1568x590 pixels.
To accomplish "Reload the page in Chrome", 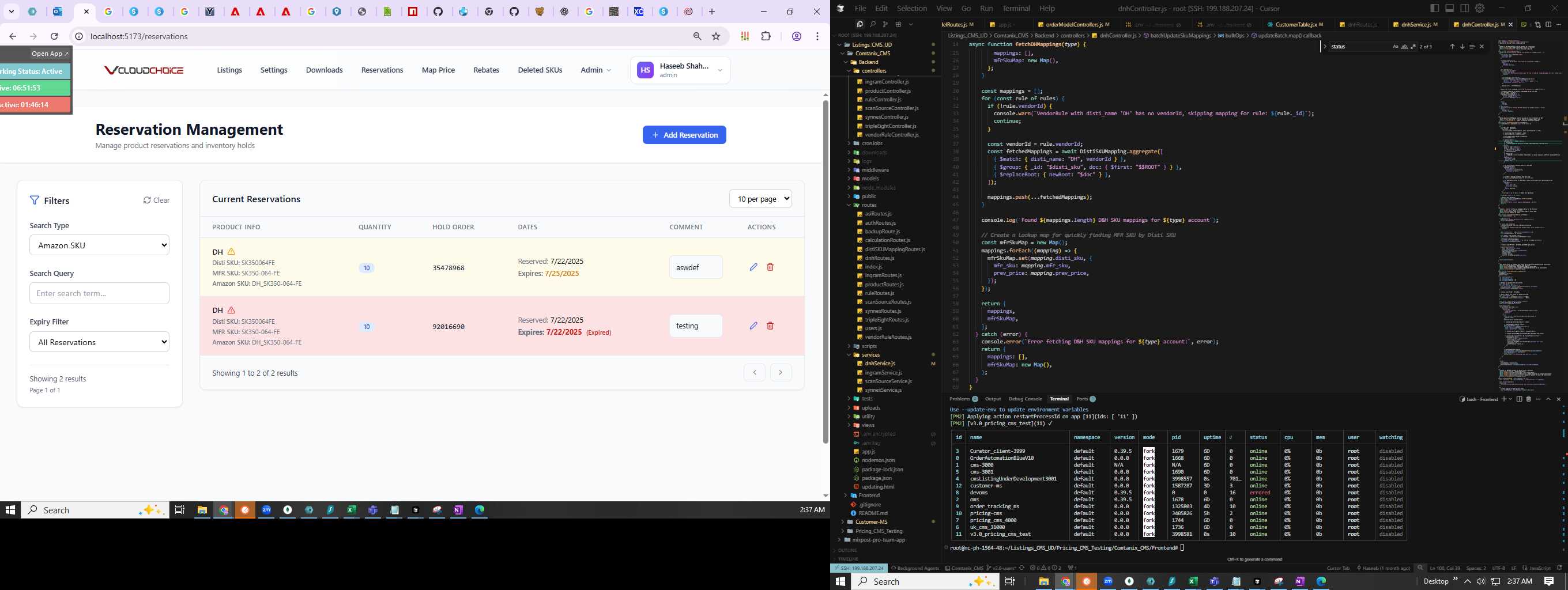I will point(54,36).
